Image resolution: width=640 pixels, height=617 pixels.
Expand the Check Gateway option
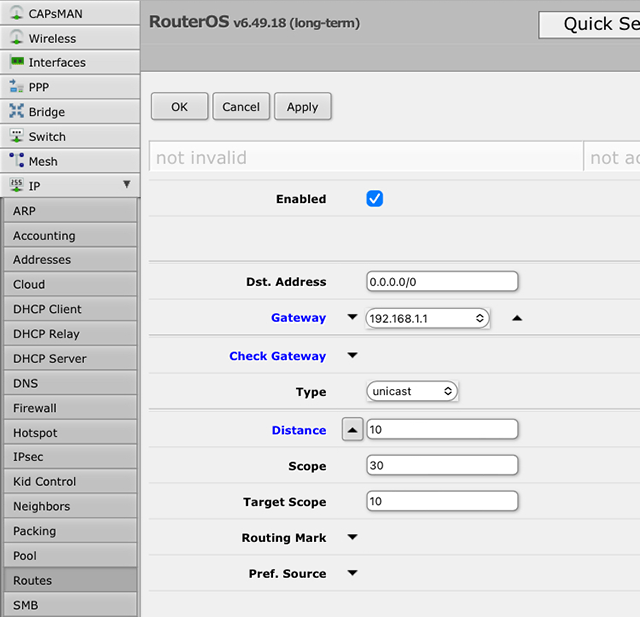click(352, 356)
